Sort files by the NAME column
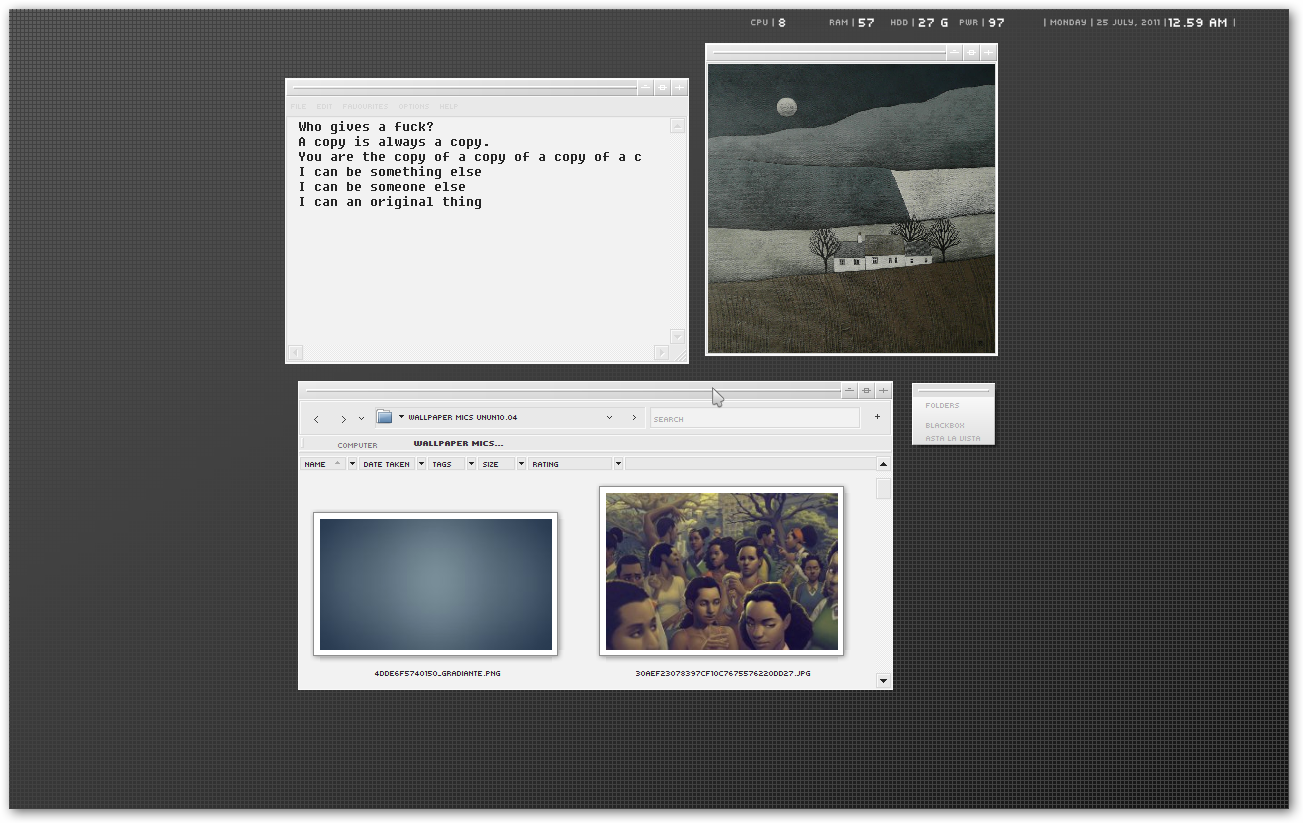Viewport: 1303px width, 823px height. point(323,464)
